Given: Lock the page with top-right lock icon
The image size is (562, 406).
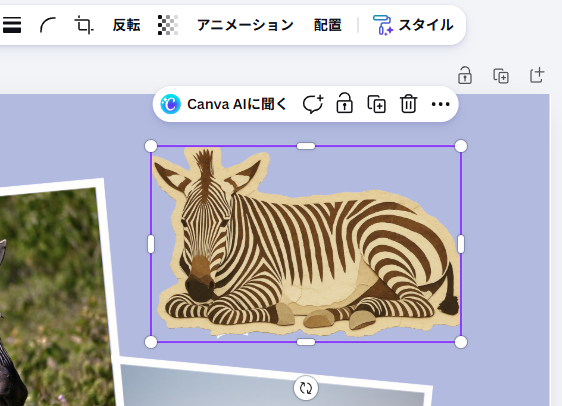Looking at the screenshot, I should point(465,75).
